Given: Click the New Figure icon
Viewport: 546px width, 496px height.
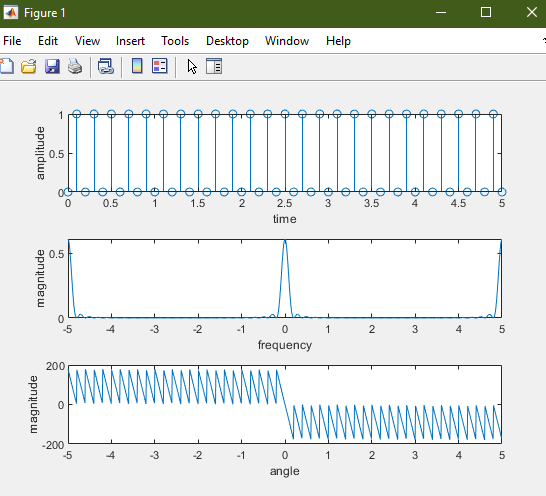Looking at the screenshot, I should click(7, 66).
